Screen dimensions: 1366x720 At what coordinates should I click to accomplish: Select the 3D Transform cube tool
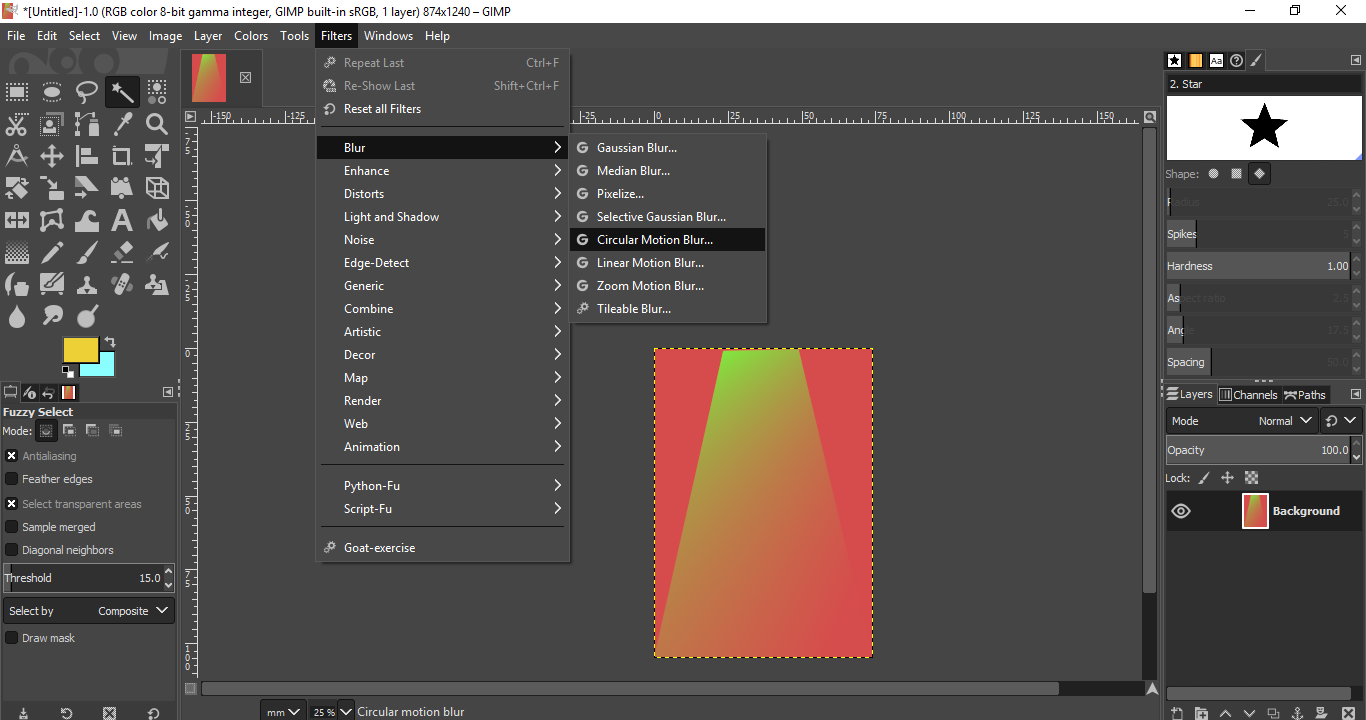157,188
